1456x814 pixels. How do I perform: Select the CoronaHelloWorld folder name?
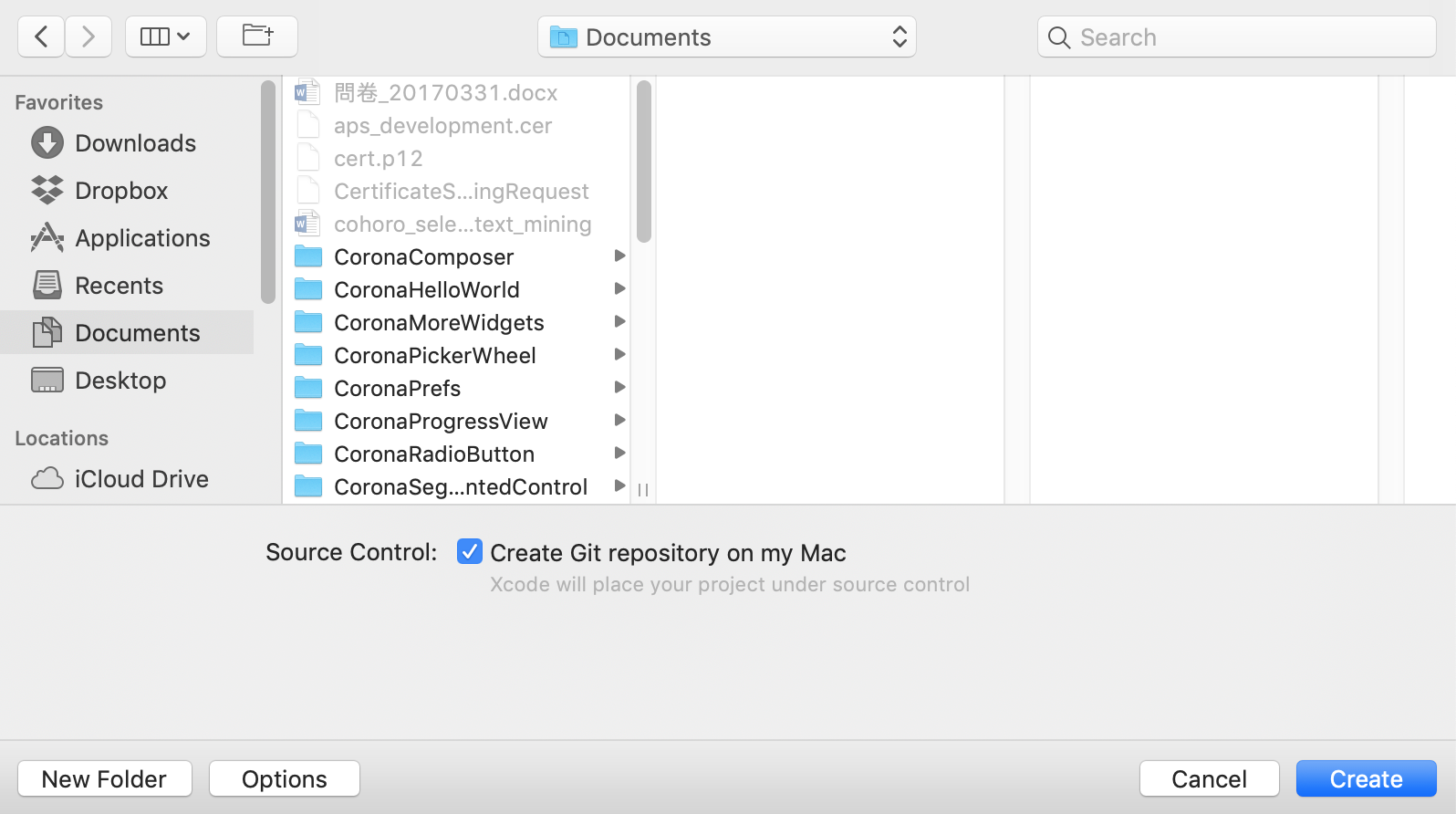coord(427,290)
